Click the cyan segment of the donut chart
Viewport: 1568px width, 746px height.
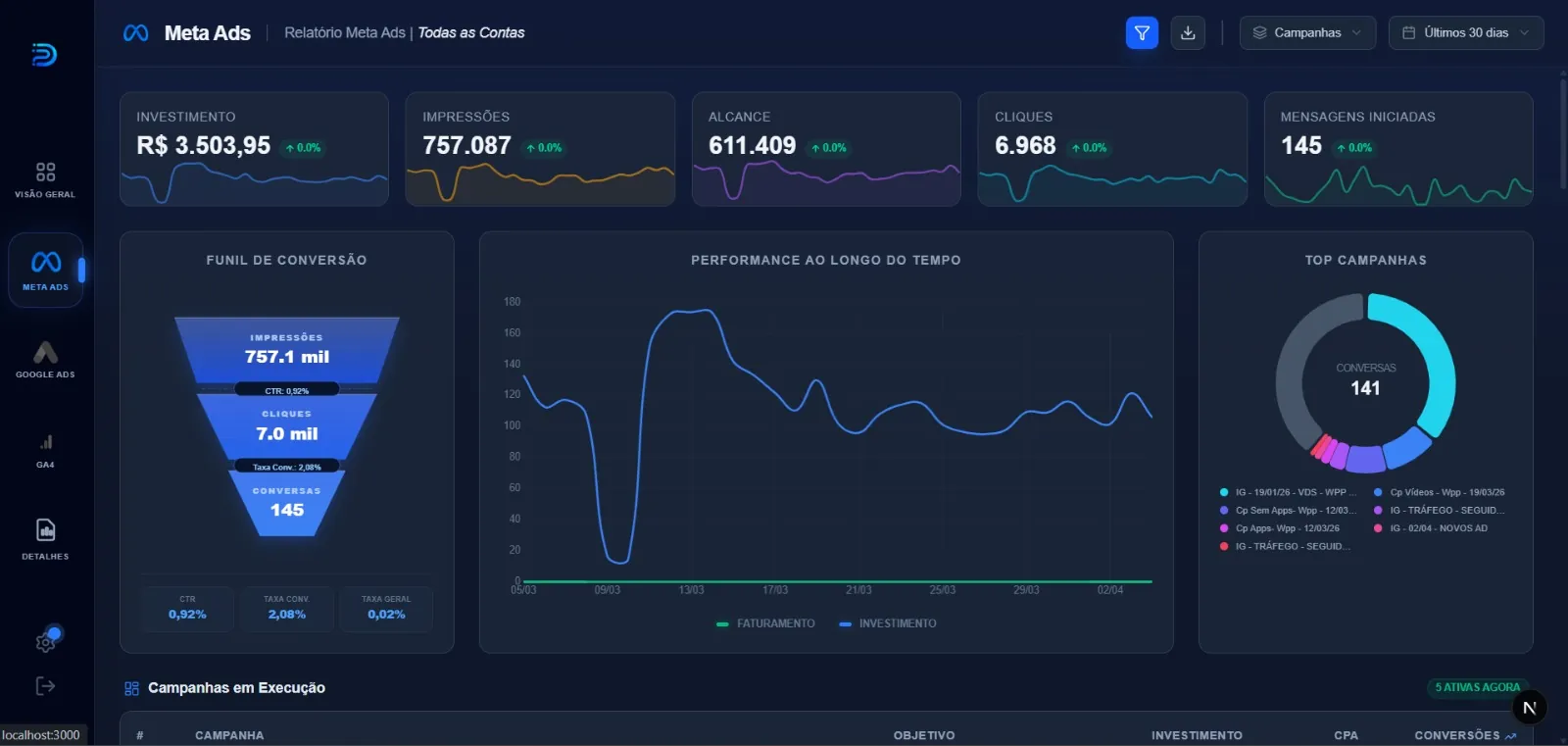1433,358
